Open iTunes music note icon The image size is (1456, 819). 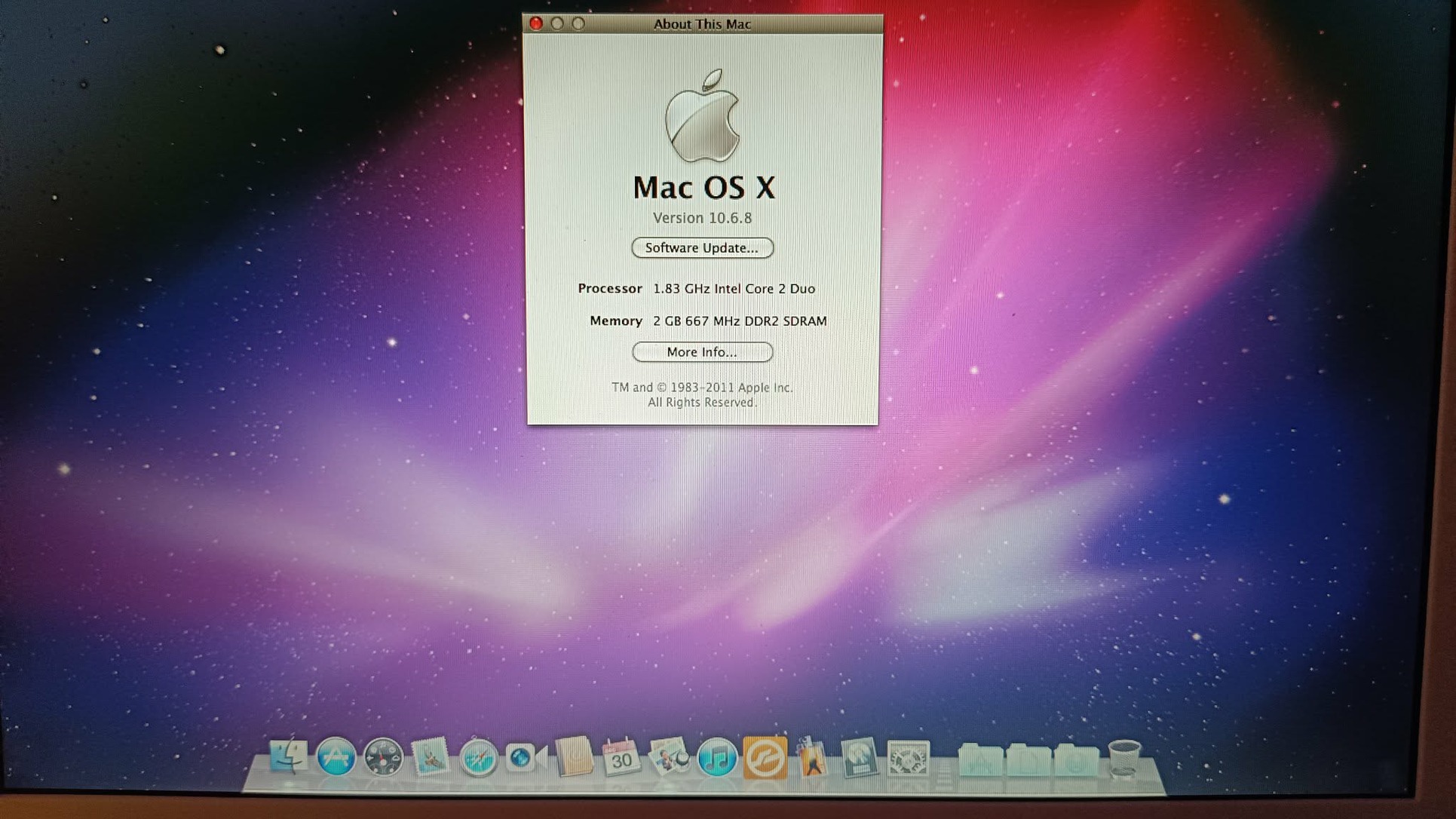(x=716, y=758)
